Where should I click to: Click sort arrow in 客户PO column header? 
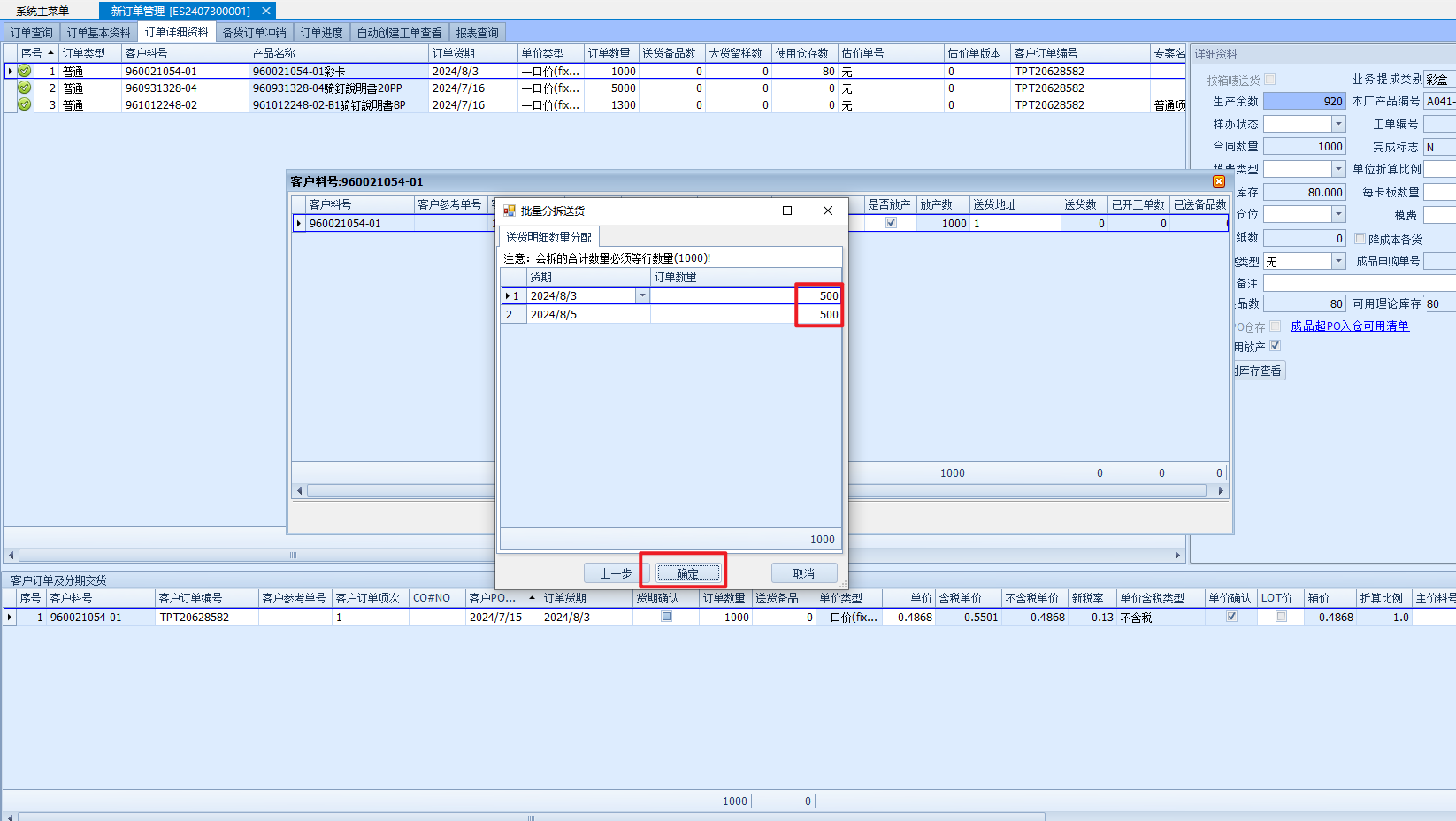(x=532, y=598)
